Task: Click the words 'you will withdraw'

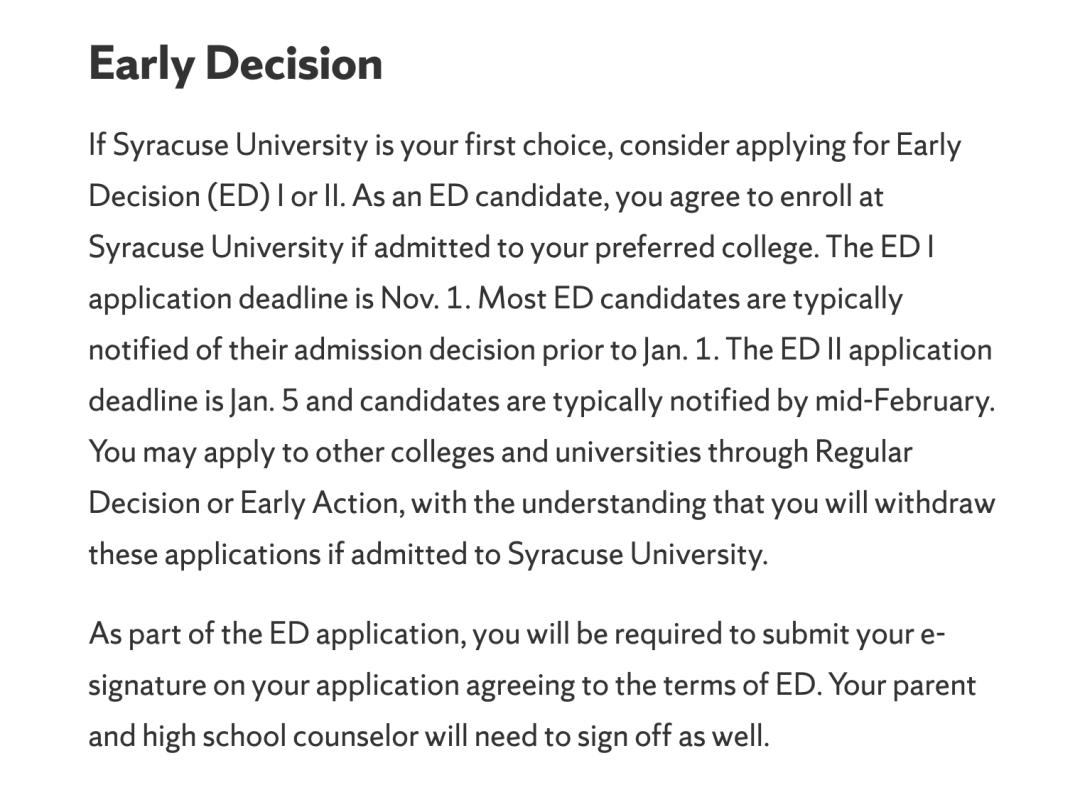Action: click(x=883, y=503)
